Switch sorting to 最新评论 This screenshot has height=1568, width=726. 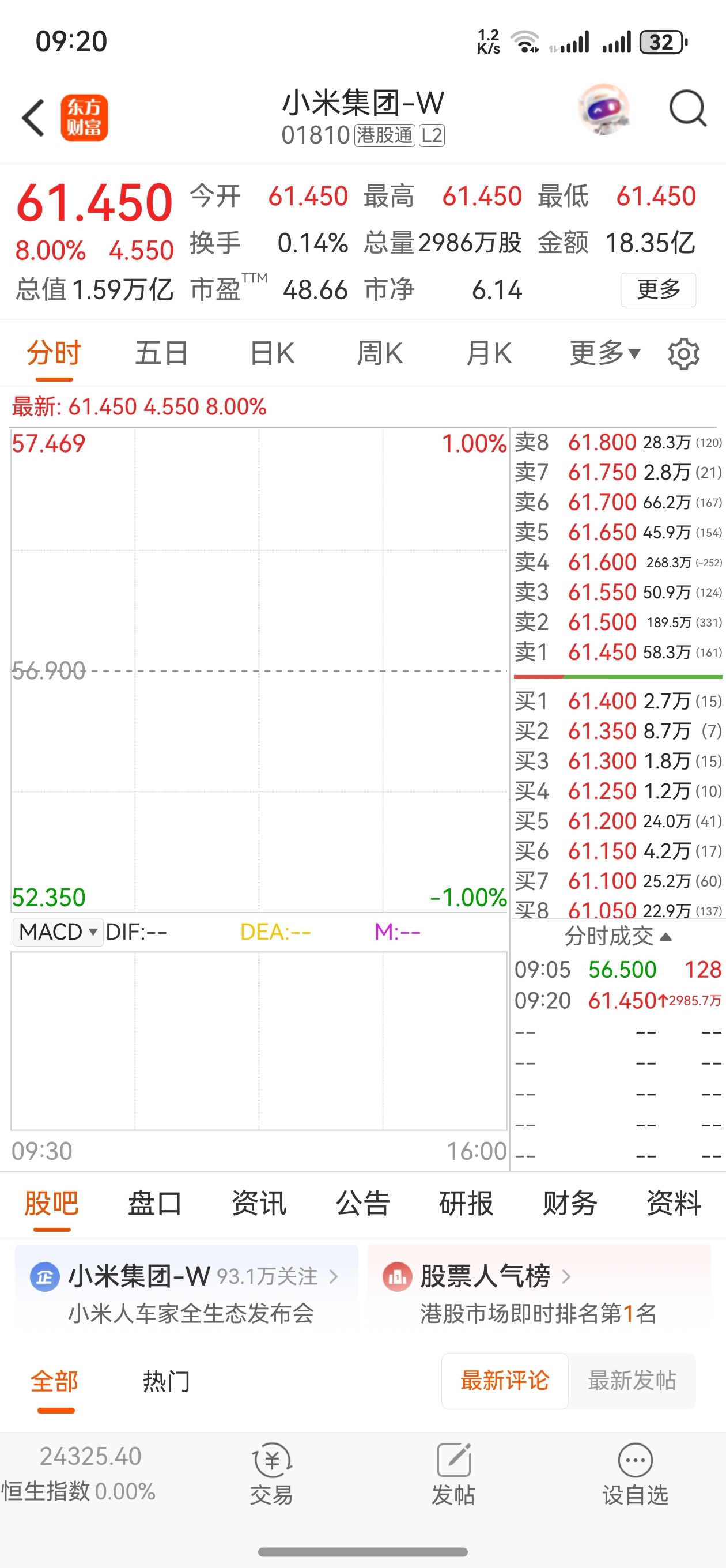click(505, 1381)
